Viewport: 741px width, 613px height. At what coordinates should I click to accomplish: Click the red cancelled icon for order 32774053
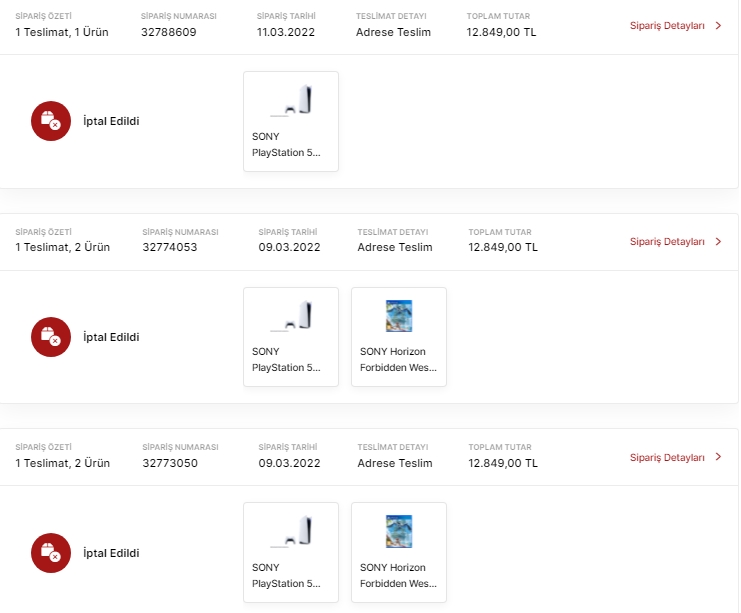[50, 337]
